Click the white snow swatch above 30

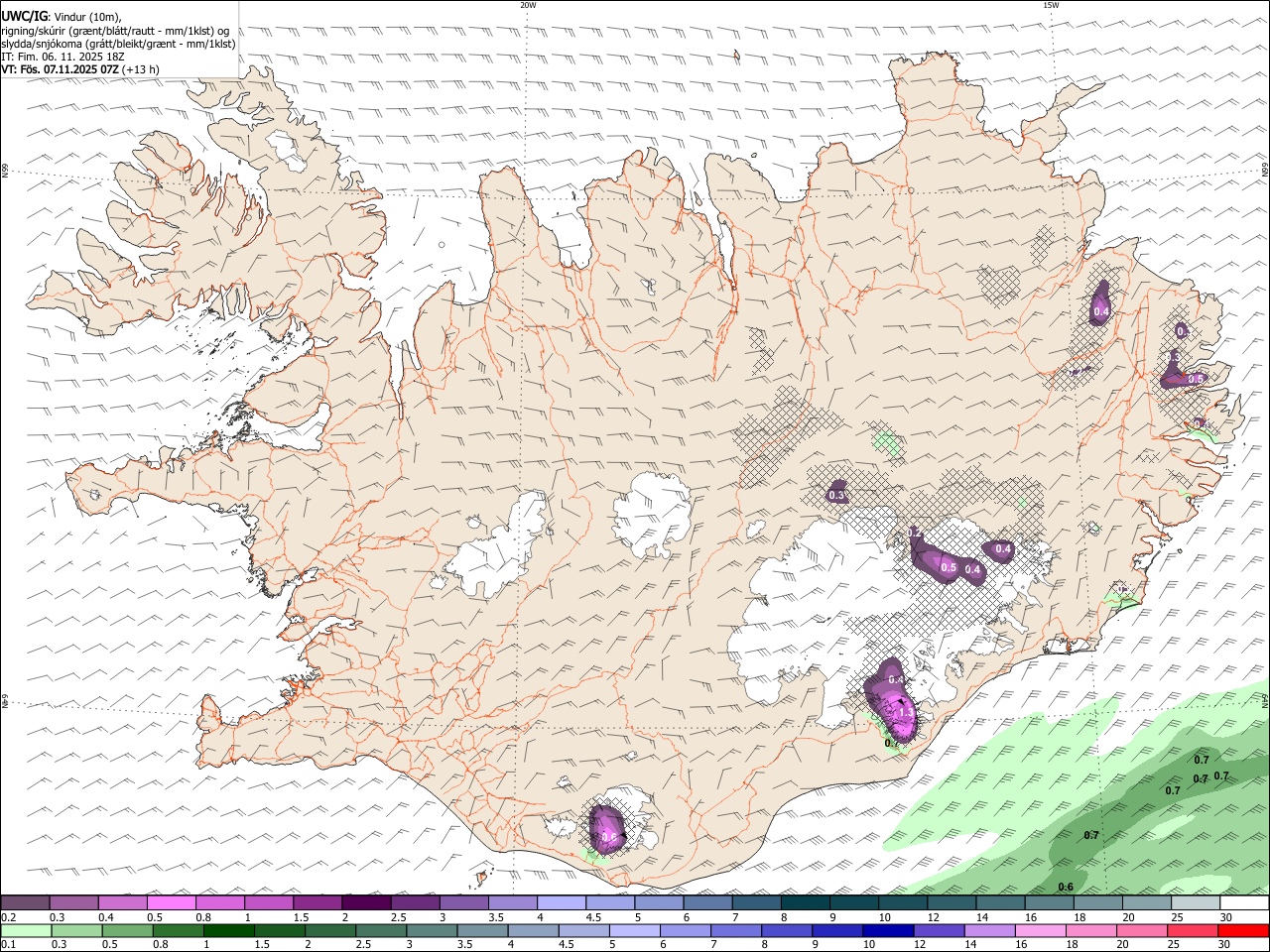pos(1244,903)
